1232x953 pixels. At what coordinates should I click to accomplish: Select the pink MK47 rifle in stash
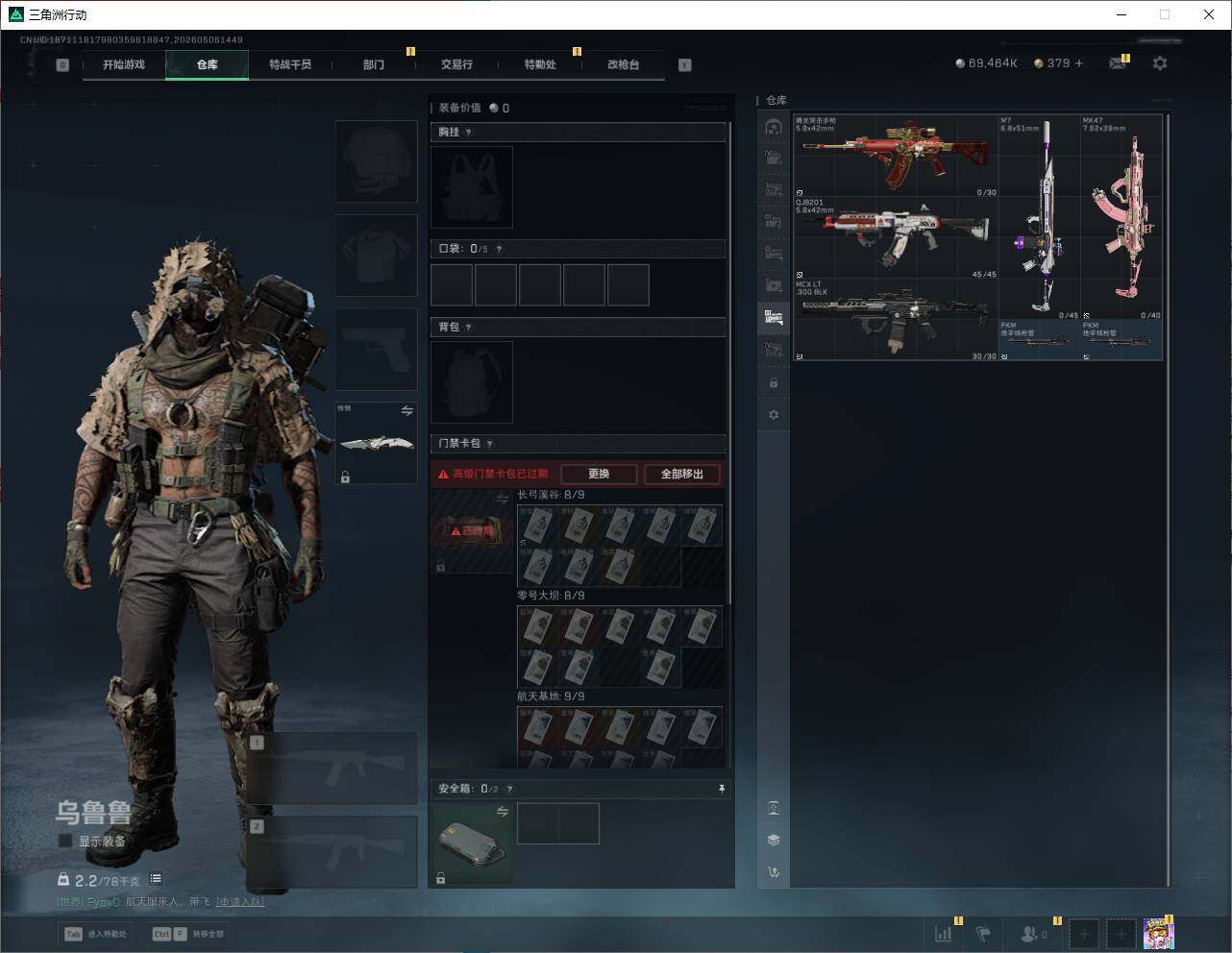tap(1121, 217)
